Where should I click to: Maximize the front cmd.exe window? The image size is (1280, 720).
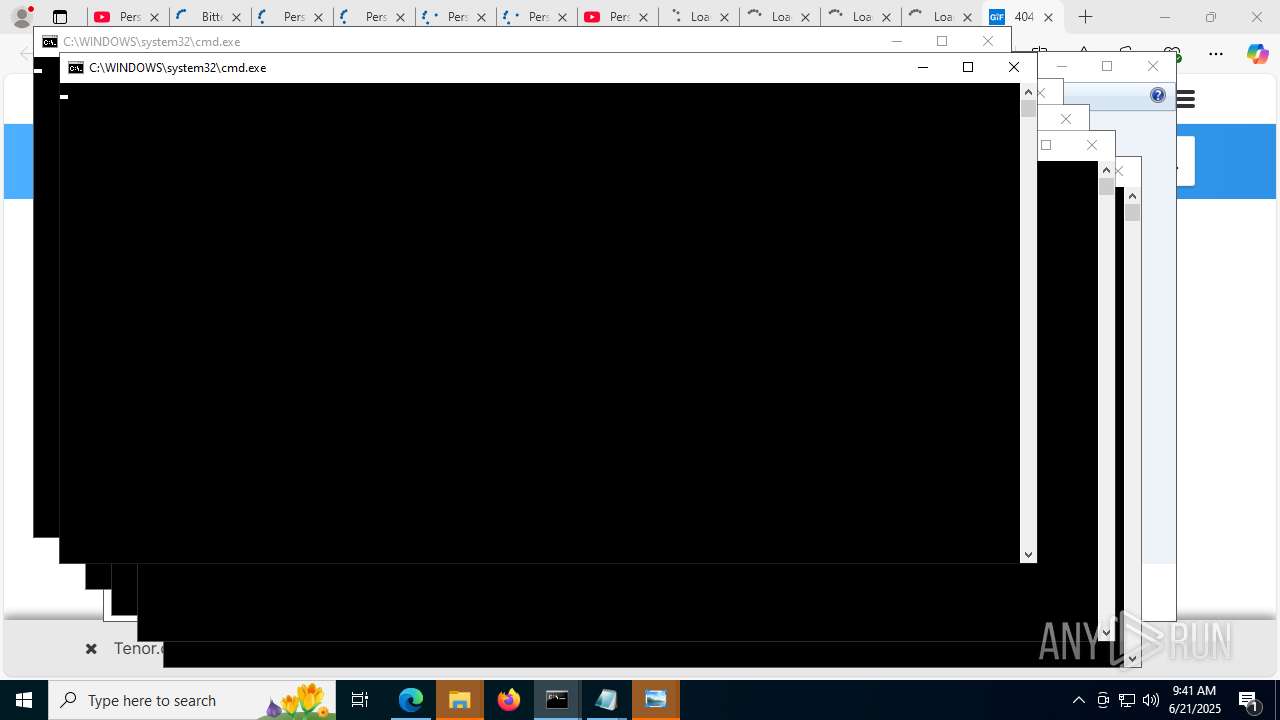967,67
